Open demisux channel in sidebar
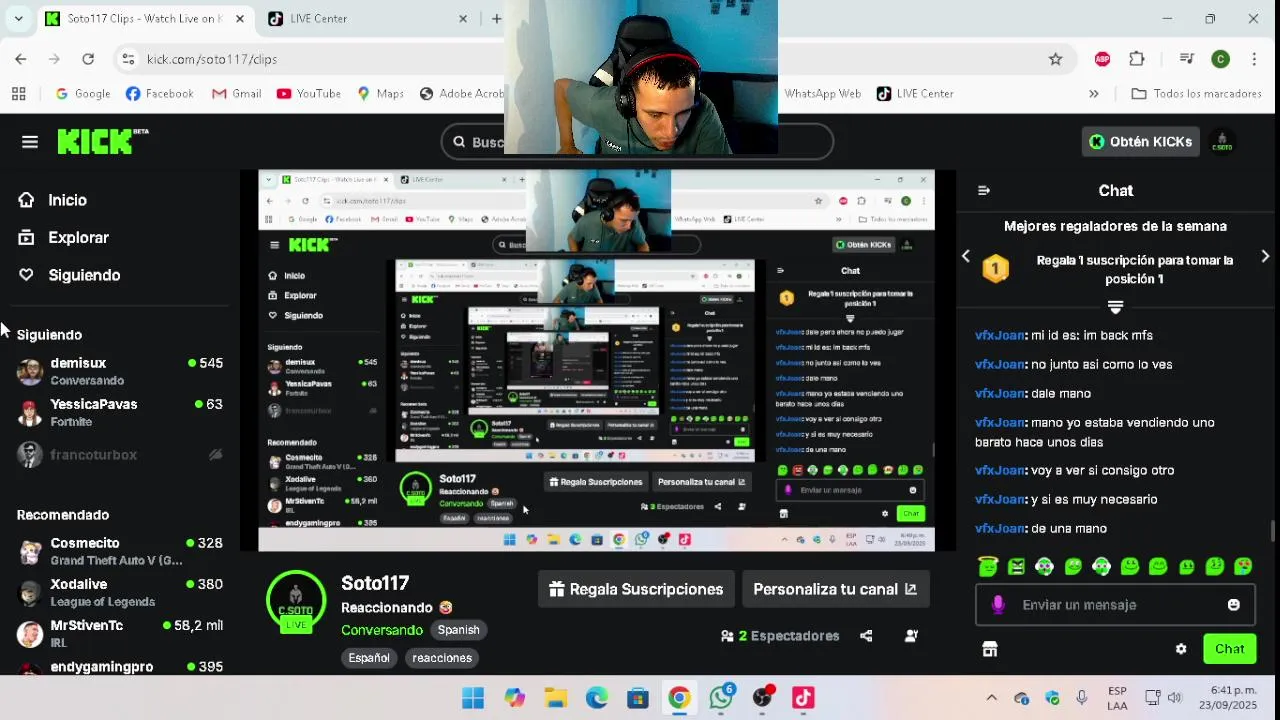Viewport: 1280px width, 720px height. click(x=120, y=371)
